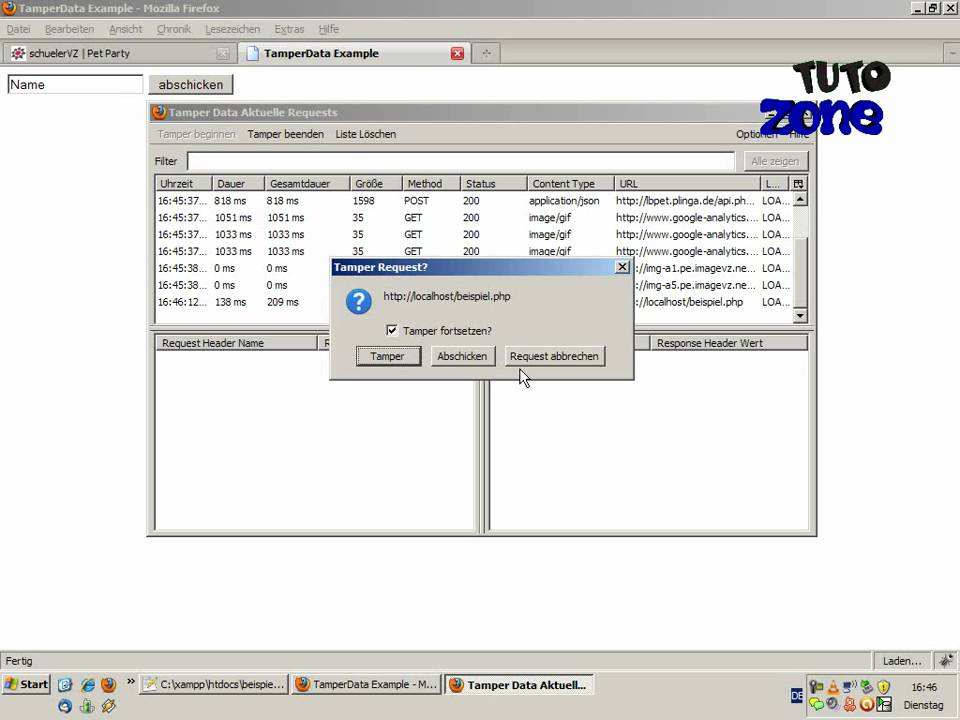Click Tamper beginnen in Tamper Data toolbar

click(x=196, y=134)
